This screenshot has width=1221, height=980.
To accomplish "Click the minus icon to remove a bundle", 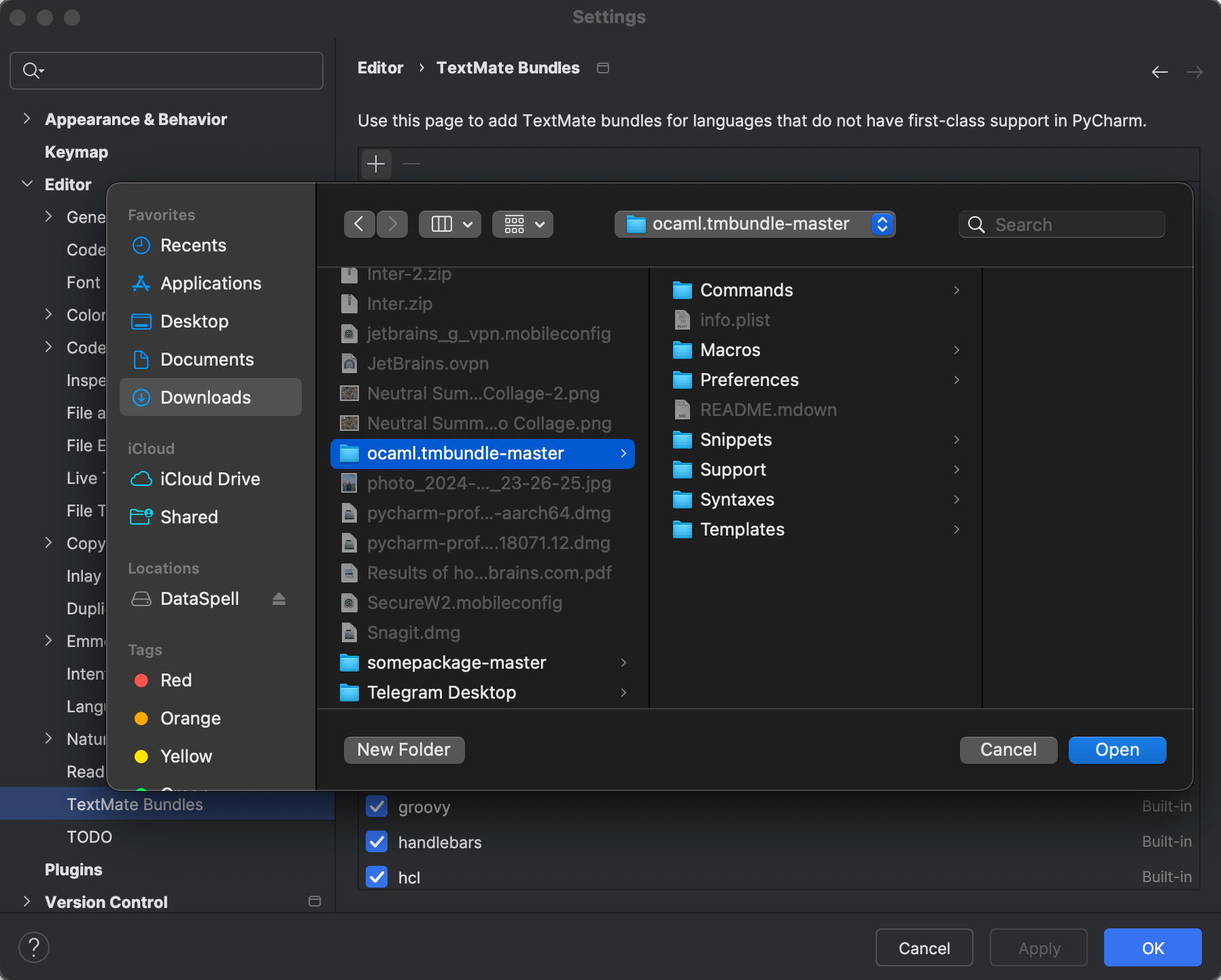I will (x=411, y=164).
